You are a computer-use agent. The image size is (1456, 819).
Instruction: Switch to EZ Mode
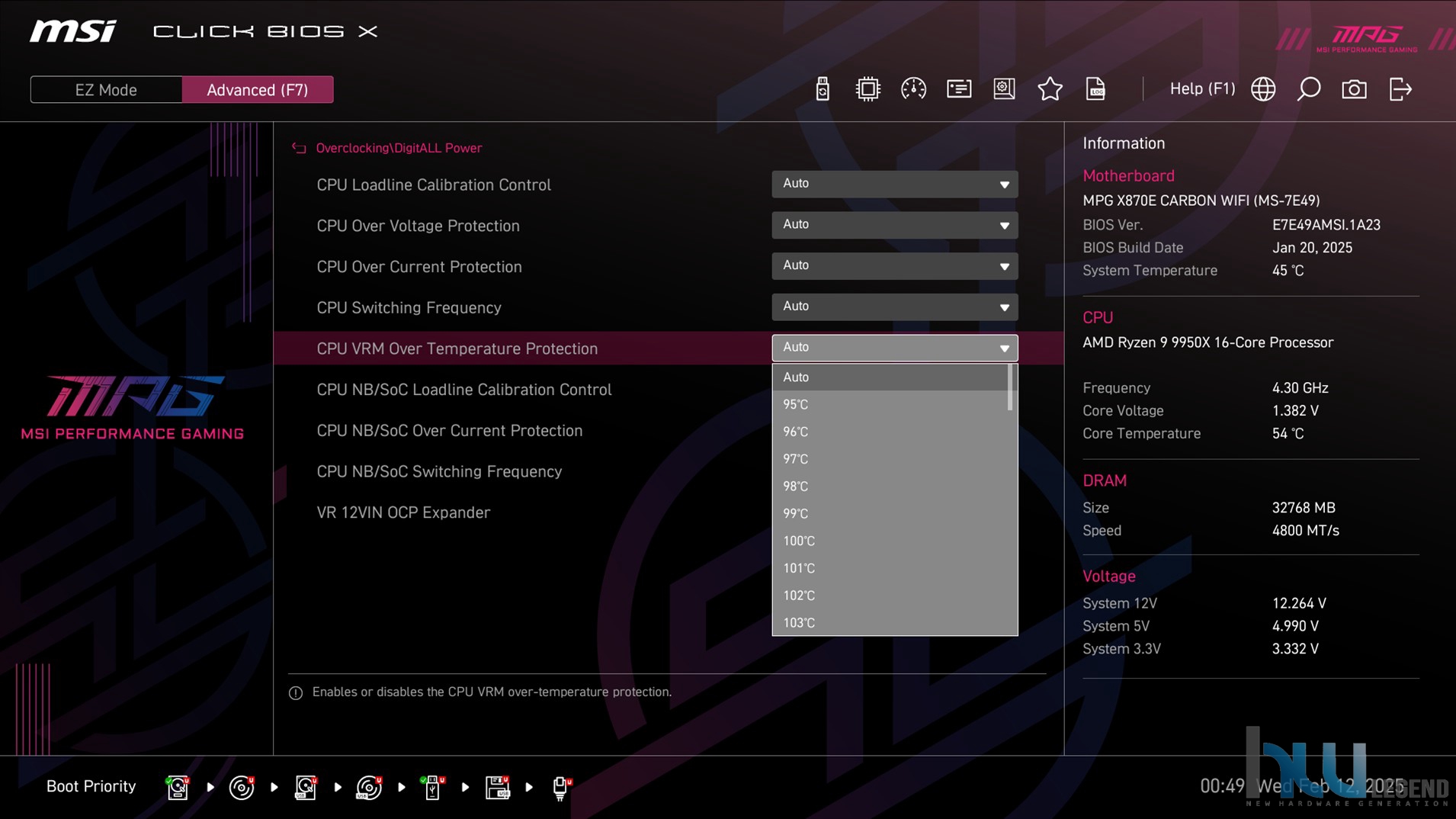pos(106,90)
